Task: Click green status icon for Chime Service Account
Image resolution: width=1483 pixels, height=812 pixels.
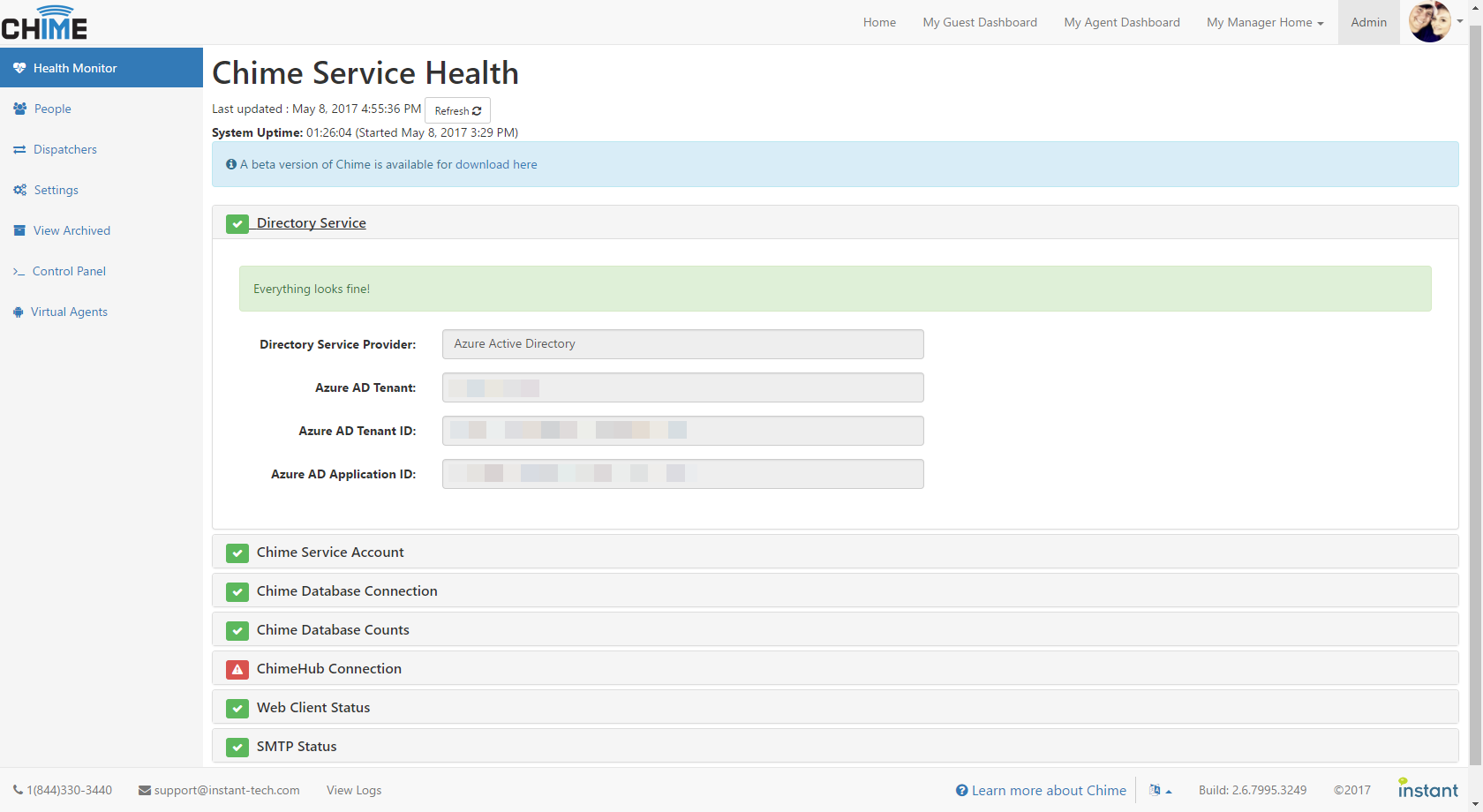Action: click(x=237, y=553)
